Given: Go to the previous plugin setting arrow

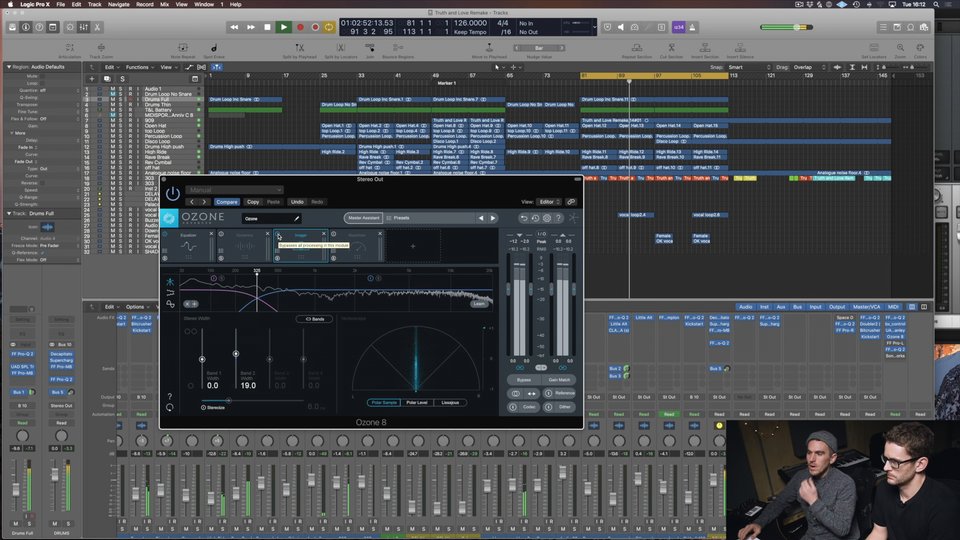Looking at the screenshot, I should [x=192, y=201].
